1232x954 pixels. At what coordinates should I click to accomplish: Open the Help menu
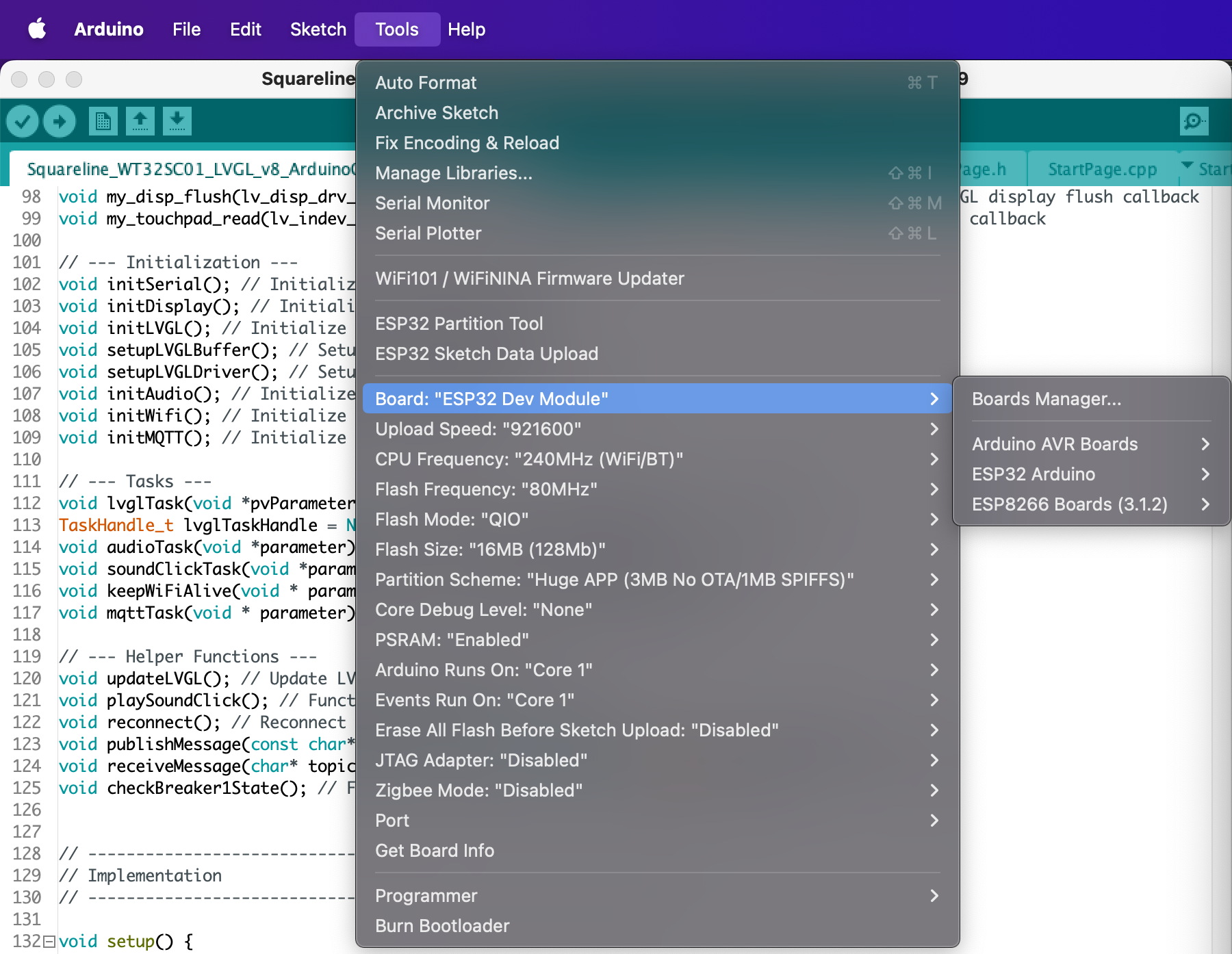(467, 29)
